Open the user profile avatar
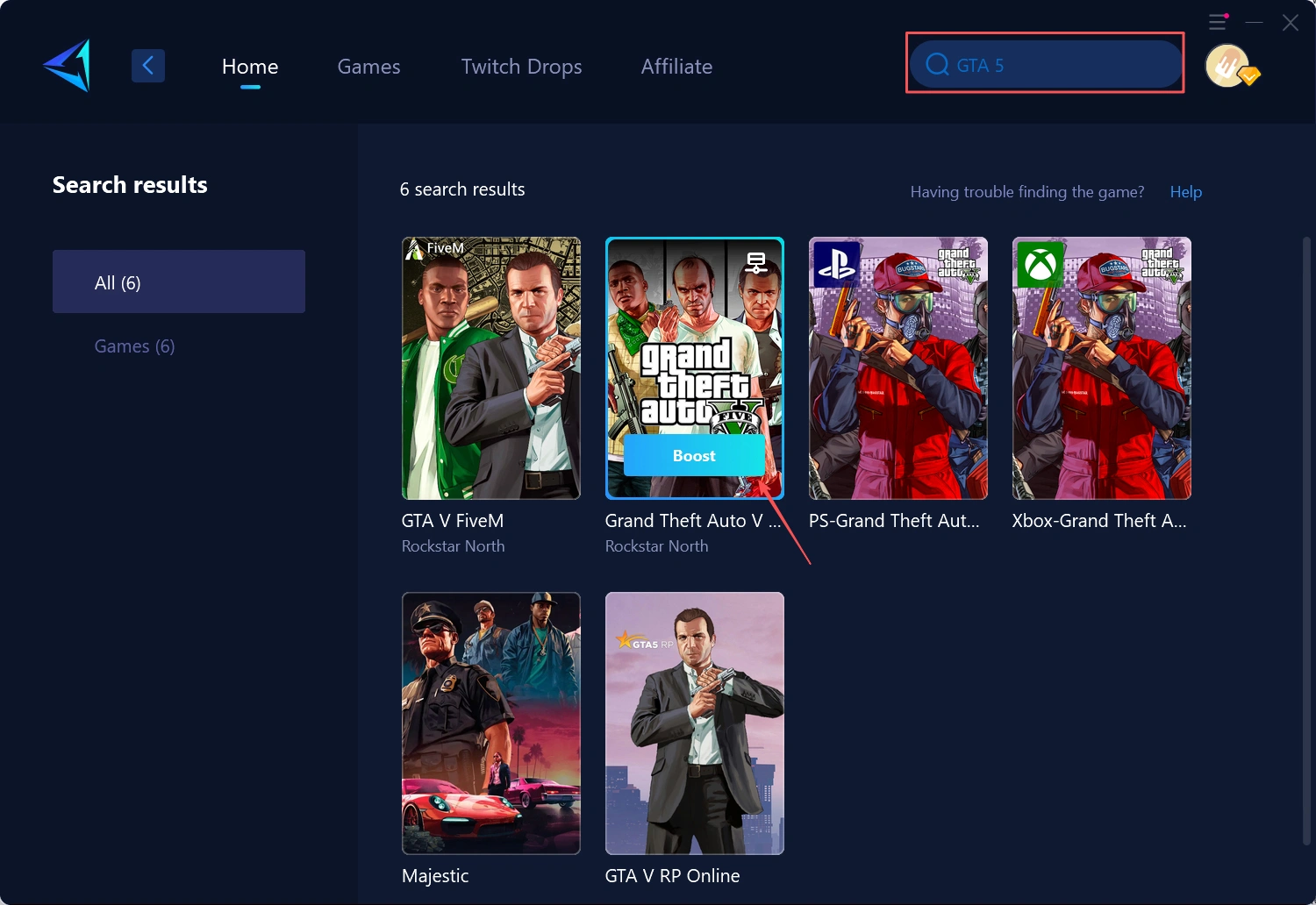Image resolution: width=1316 pixels, height=905 pixels. 1227,66
